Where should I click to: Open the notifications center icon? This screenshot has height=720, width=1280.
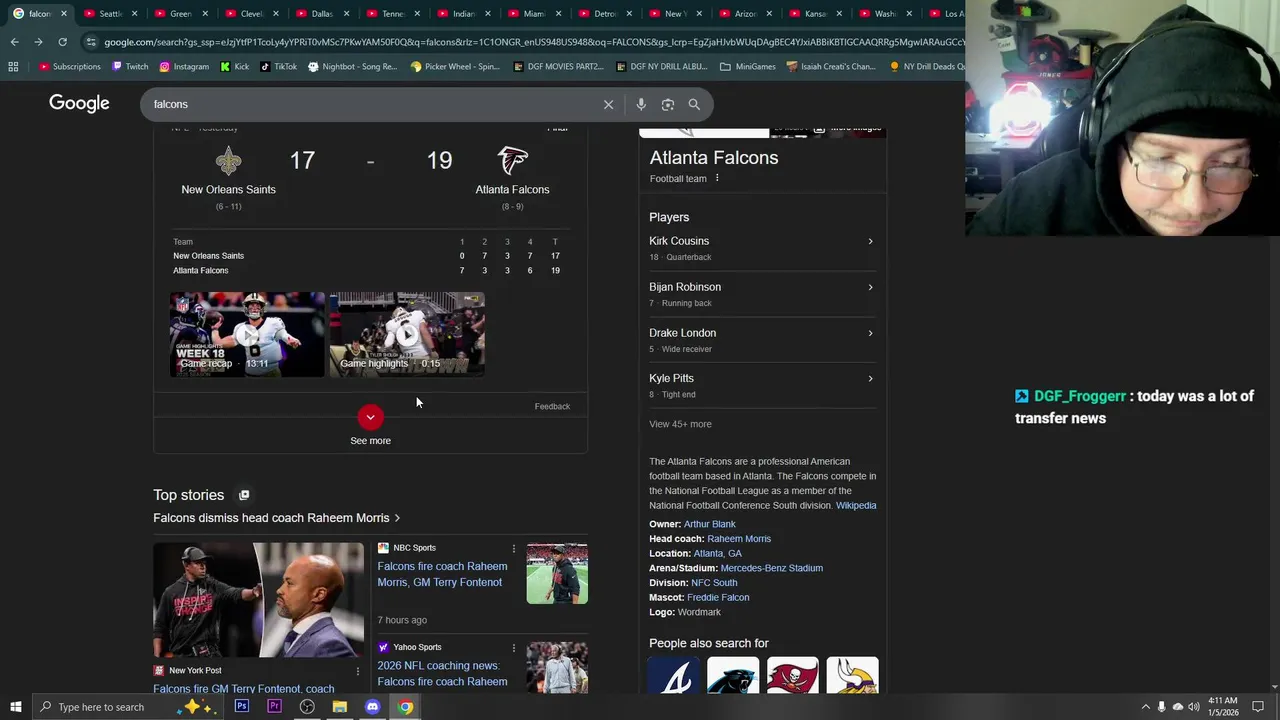pos(1258,707)
